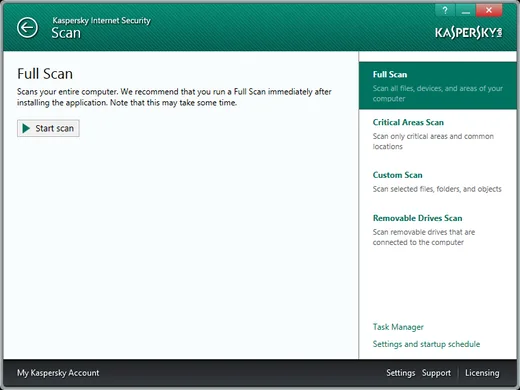Open the Custom Scan option

397,175
